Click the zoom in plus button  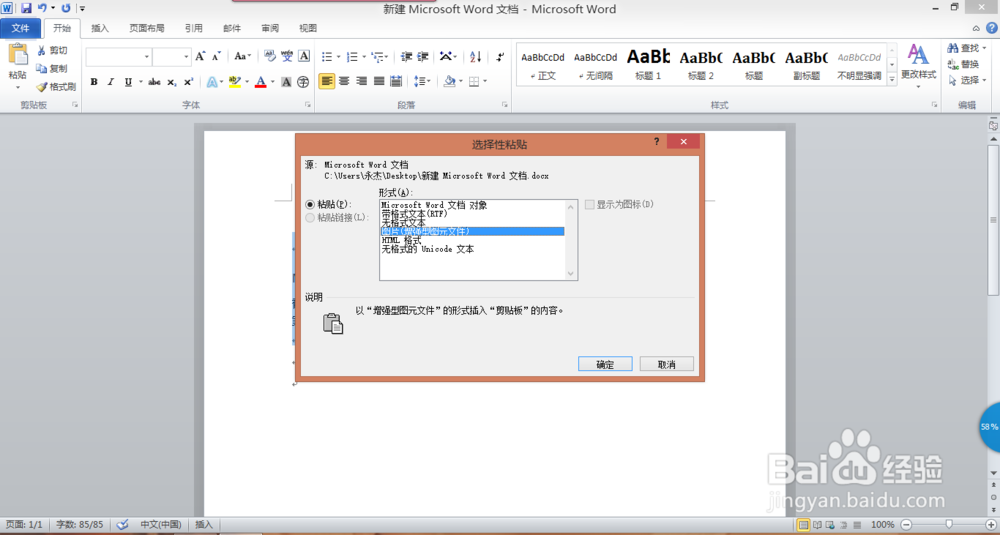coord(990,524)
